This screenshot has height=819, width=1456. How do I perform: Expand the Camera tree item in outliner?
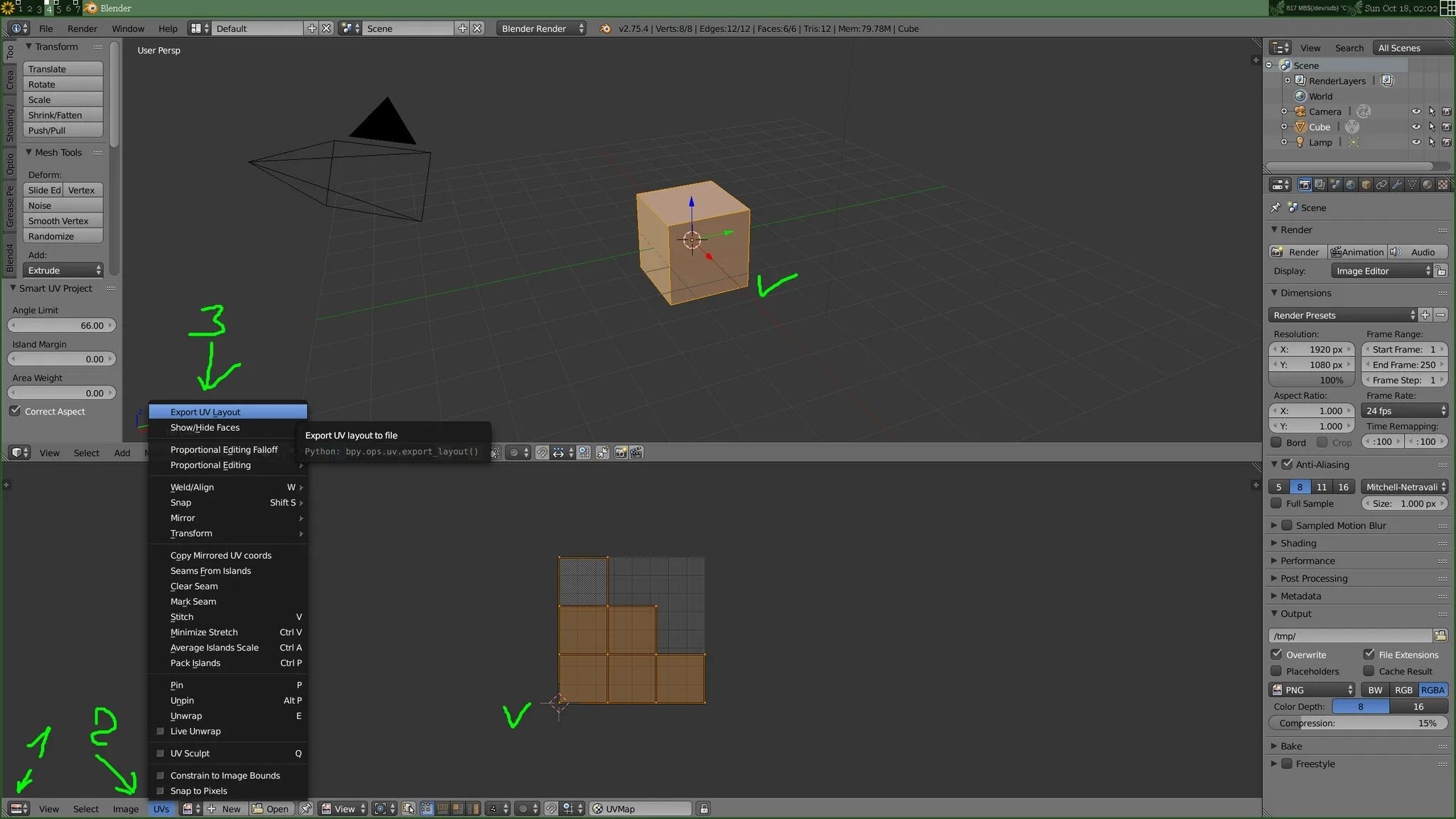[1284, 112]
